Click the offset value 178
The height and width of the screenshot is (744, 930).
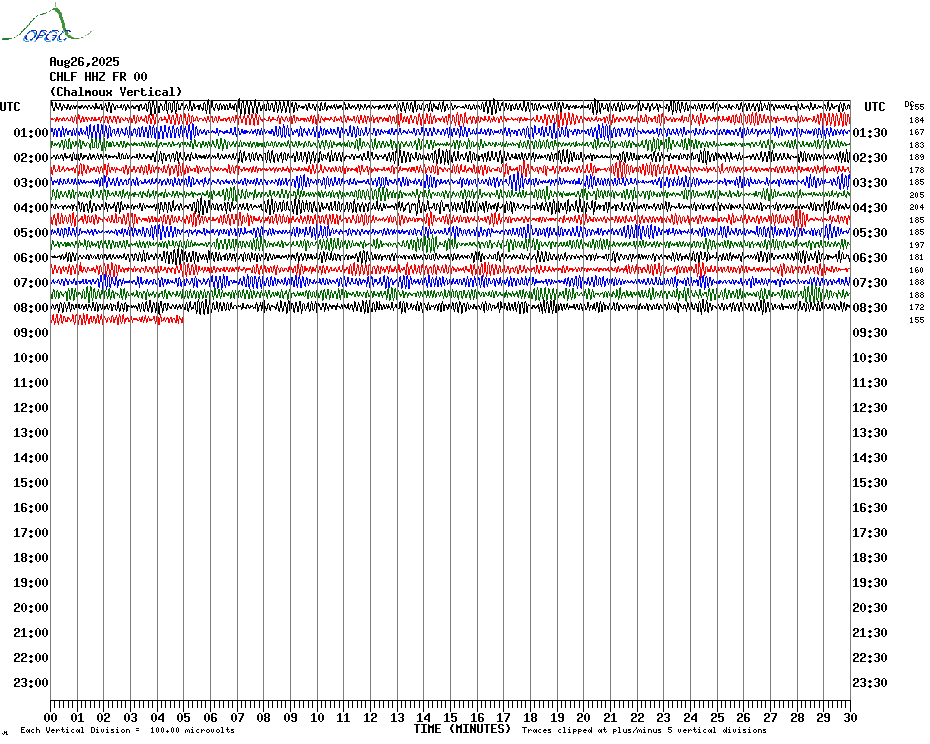pyautogui.click(x=916, y=170)
